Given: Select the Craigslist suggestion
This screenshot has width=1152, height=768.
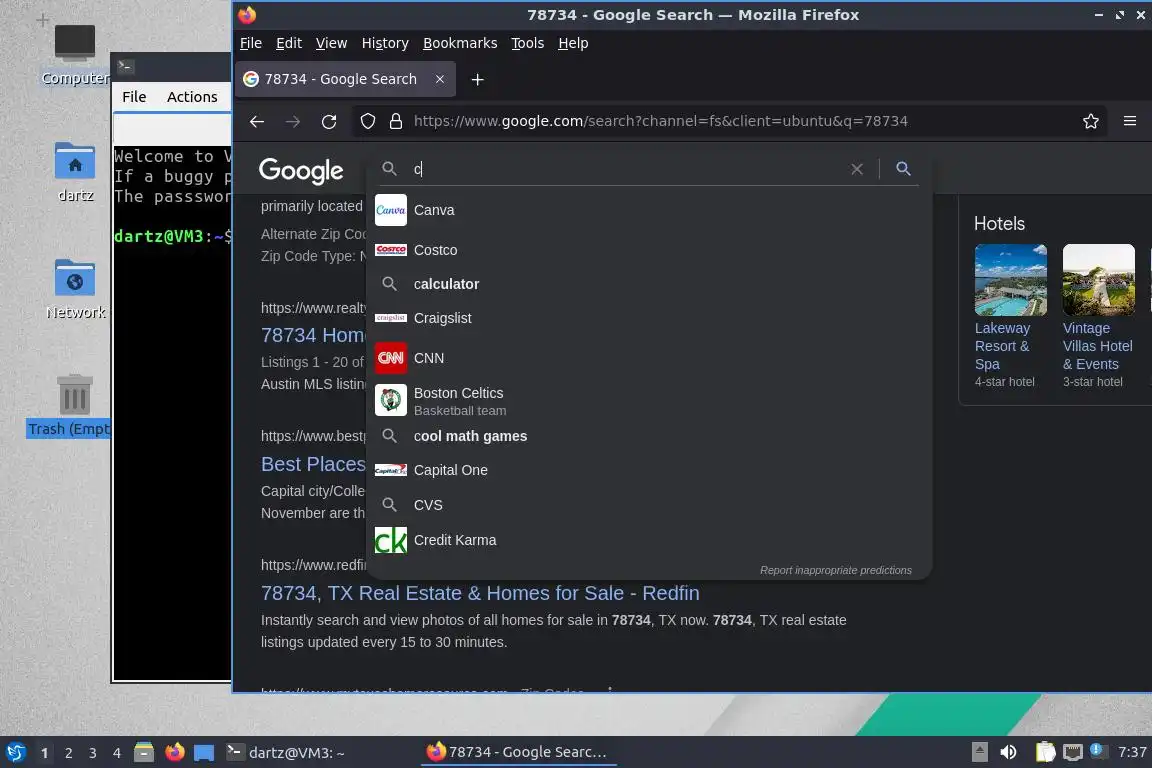Looking at the screenshot, I should pyautogui.click(x=649, y=318).
